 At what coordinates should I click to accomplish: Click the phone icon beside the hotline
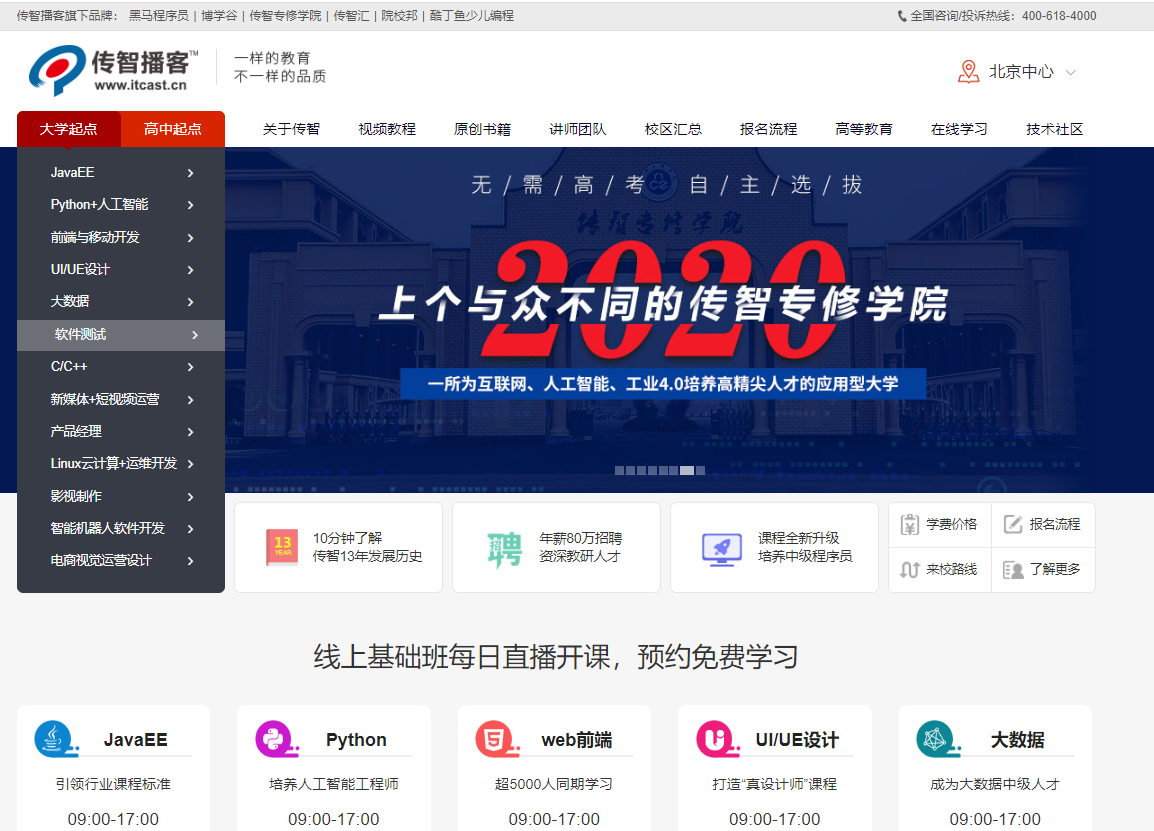[902, 16]
